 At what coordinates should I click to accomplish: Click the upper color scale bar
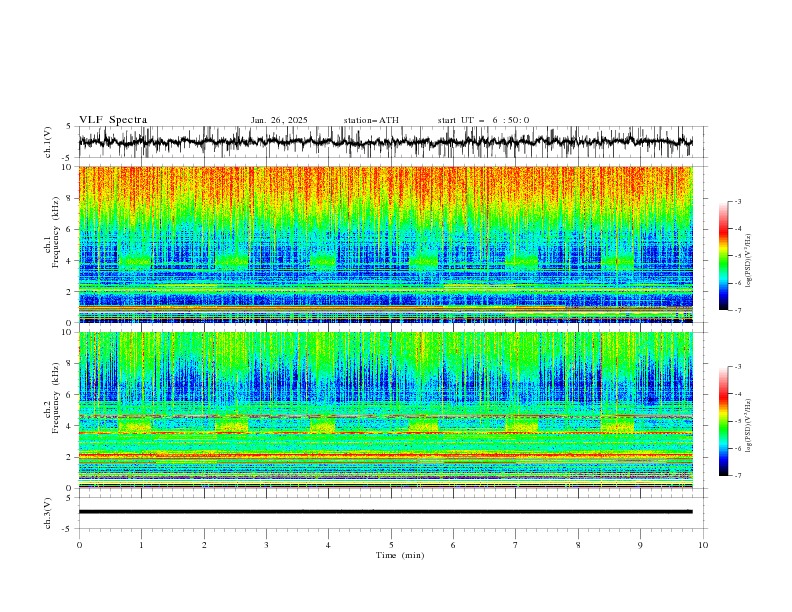(724, 256)
